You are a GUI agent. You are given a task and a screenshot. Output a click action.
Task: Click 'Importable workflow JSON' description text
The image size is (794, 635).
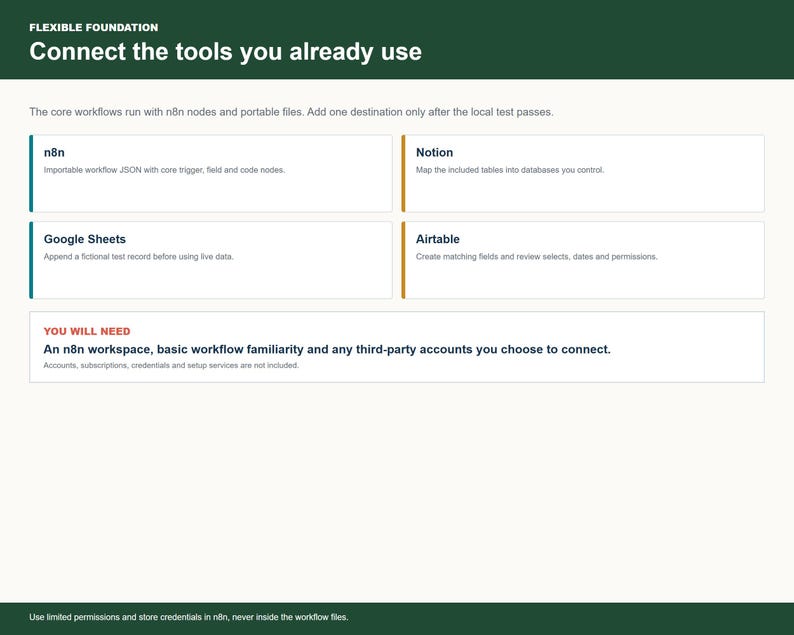(165, 170)
